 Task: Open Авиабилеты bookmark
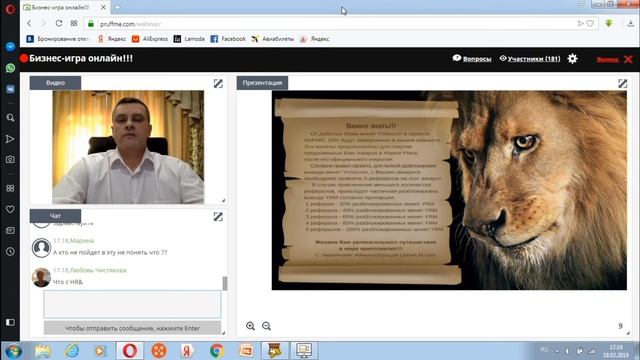272,39
